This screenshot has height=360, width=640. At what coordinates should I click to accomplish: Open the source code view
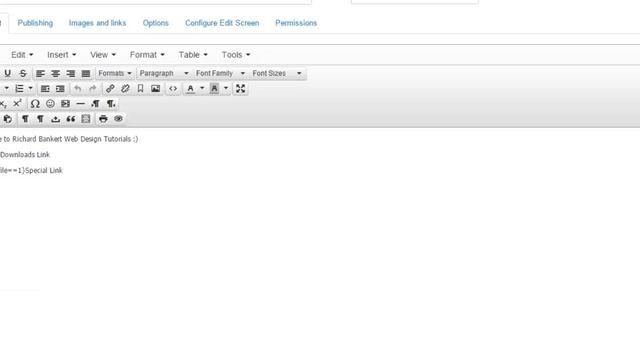click(x=173, y=89)
